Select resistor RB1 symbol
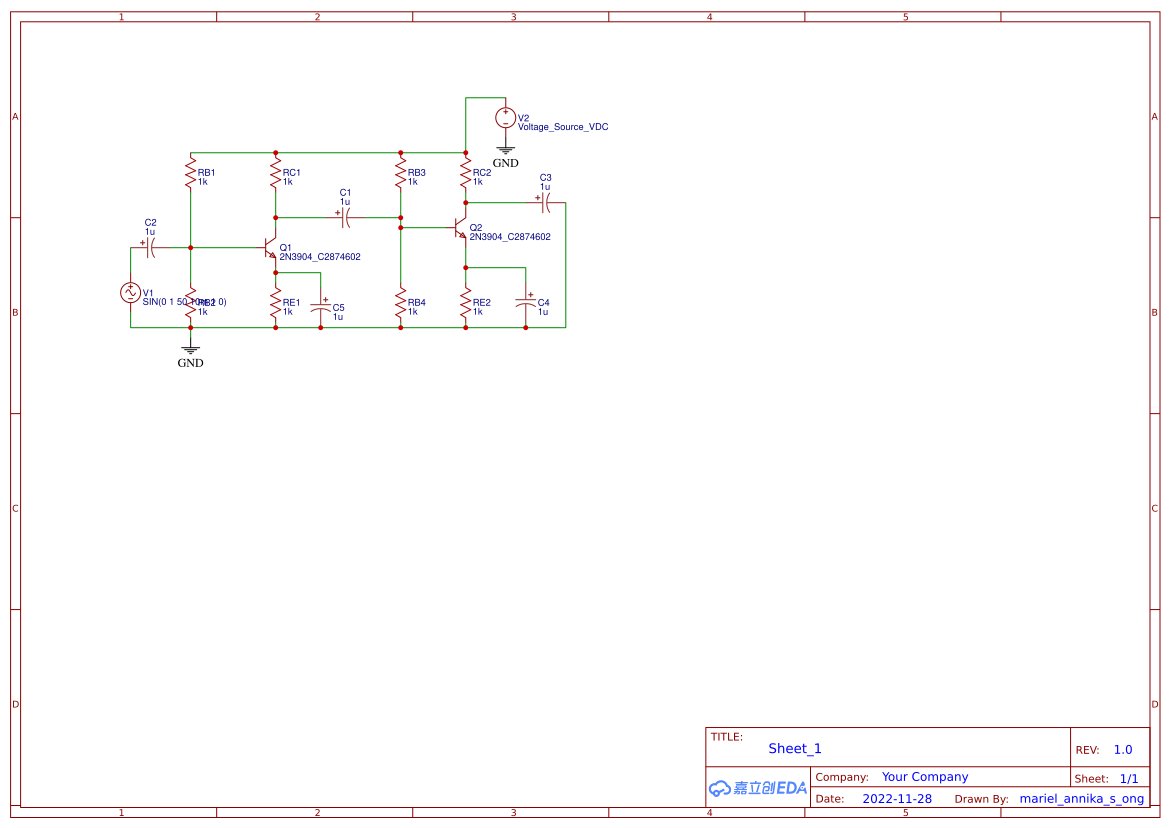The height and width of the screenshot is (828, 1170). [x=190, y=173]
